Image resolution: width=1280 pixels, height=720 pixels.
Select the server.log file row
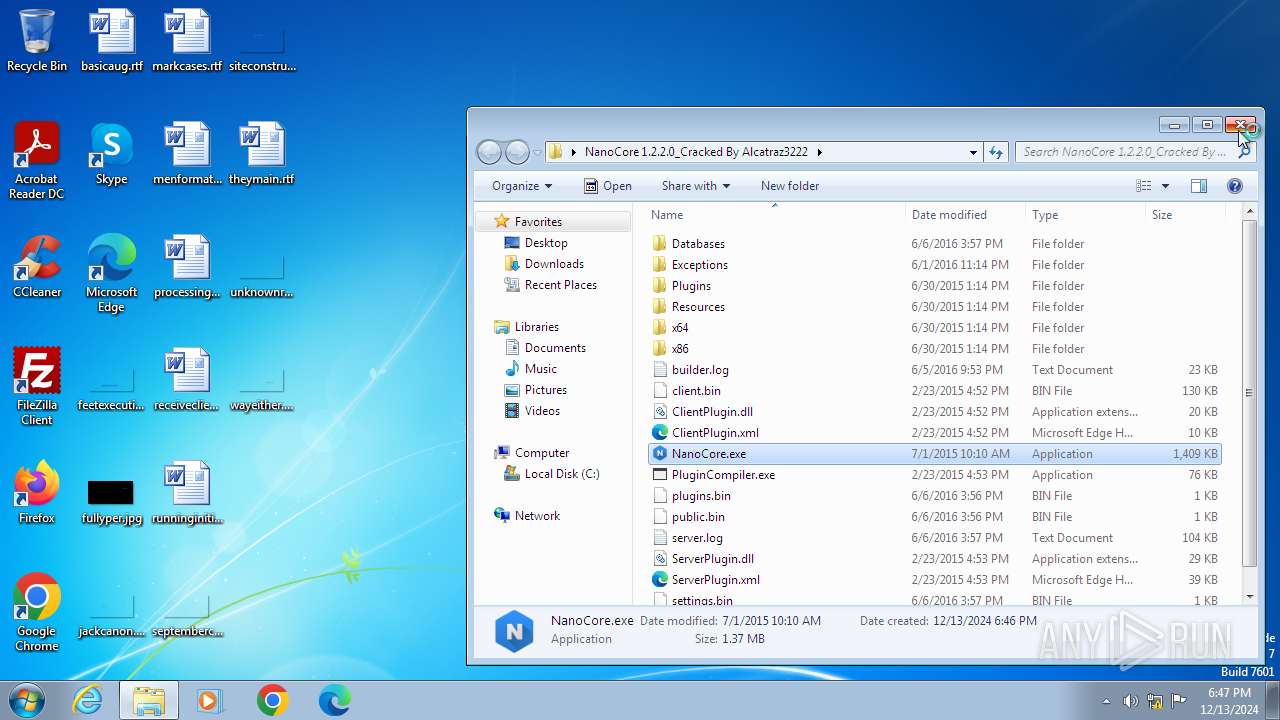coord(934,538)
